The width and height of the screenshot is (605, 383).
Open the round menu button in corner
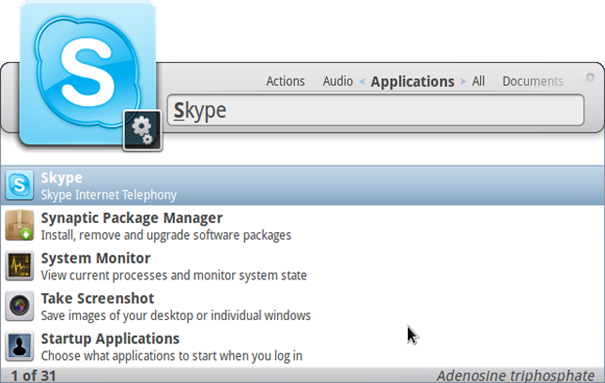click(590, 77)
